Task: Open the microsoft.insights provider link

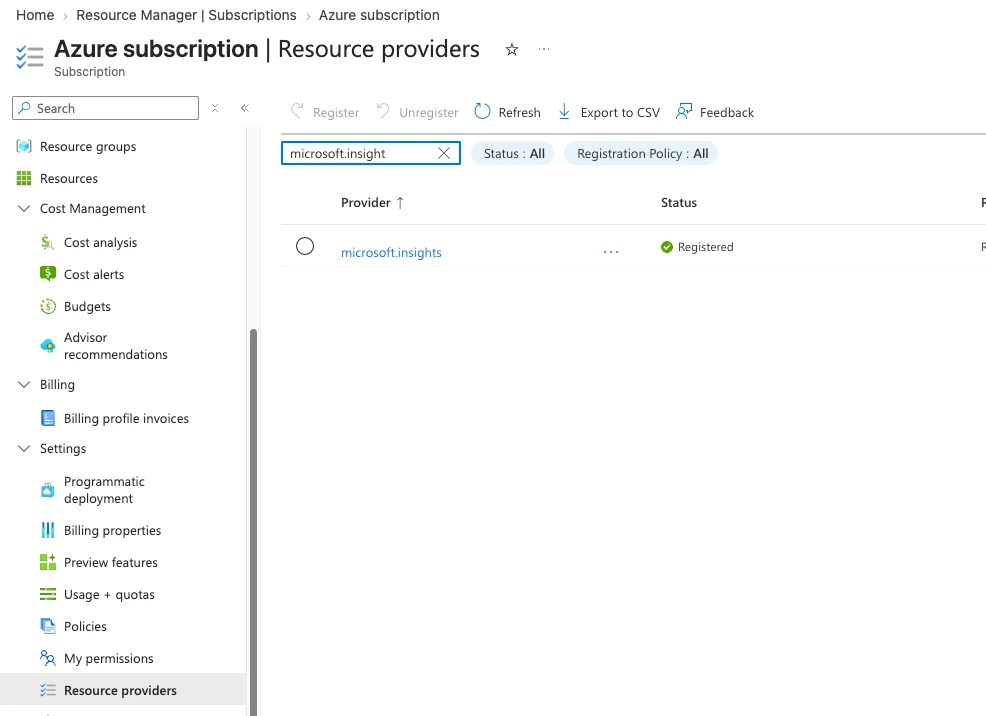Action: (x=391, y=252)
